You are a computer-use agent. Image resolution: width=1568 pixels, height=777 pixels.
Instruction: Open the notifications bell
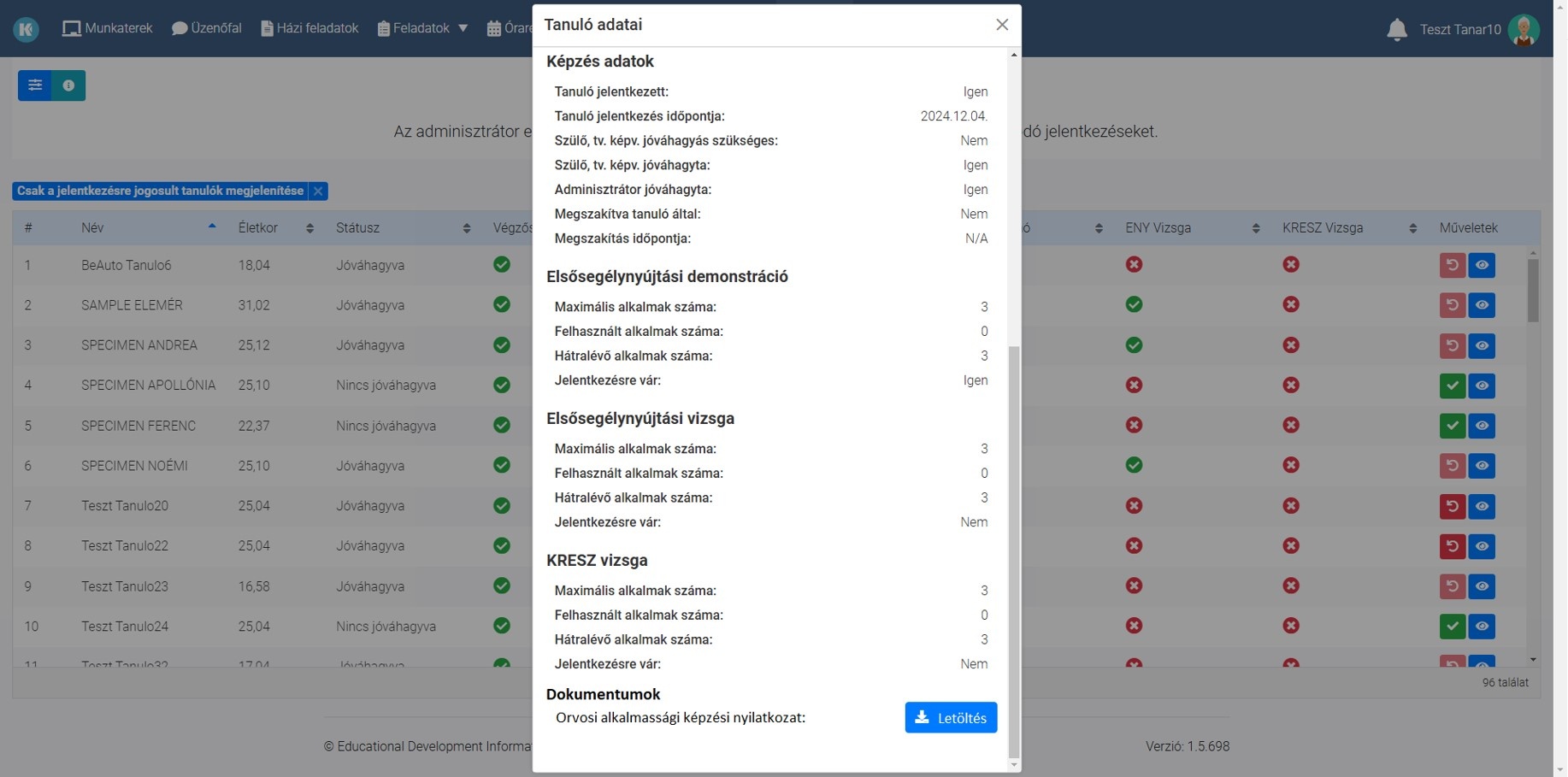(1396, 30)
